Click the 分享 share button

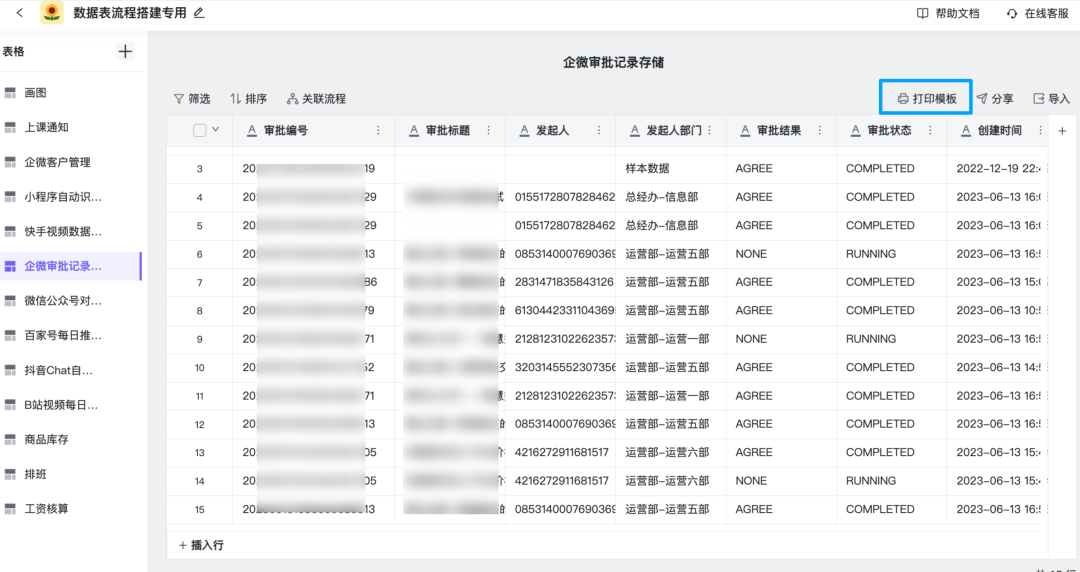995,99
